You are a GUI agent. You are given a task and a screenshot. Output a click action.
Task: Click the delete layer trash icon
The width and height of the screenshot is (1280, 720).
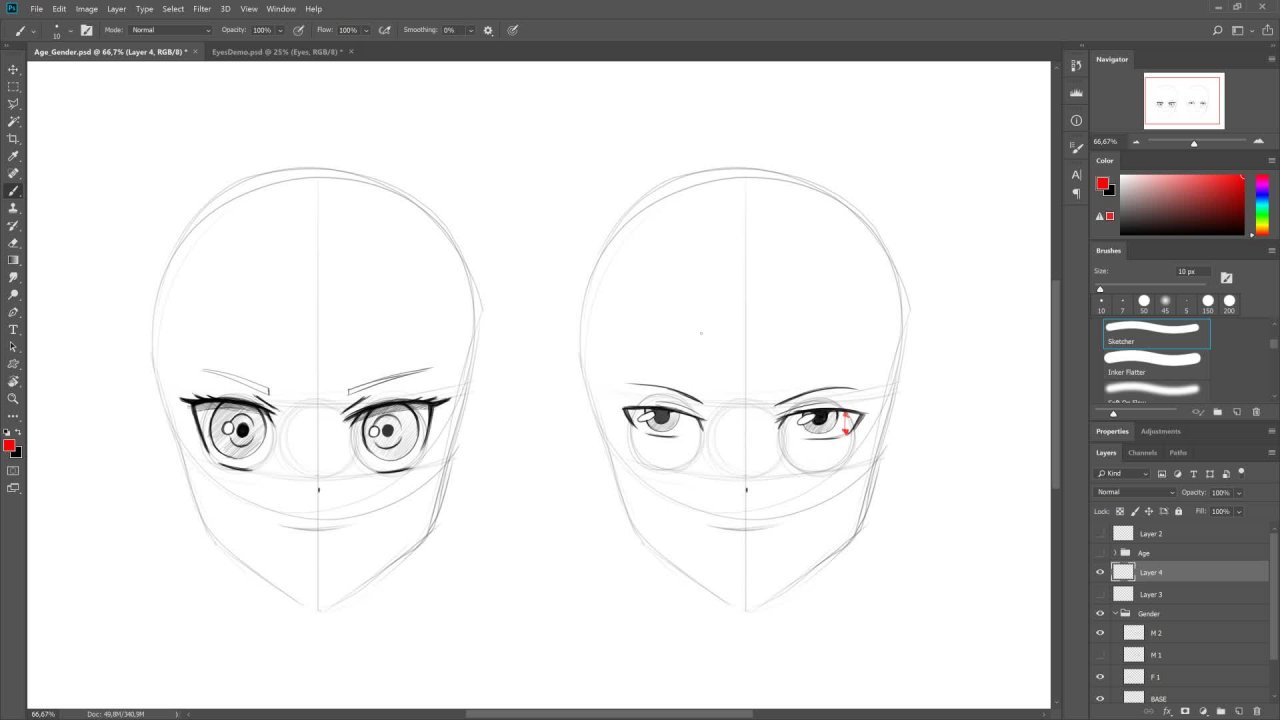(x=1257, y=712)
